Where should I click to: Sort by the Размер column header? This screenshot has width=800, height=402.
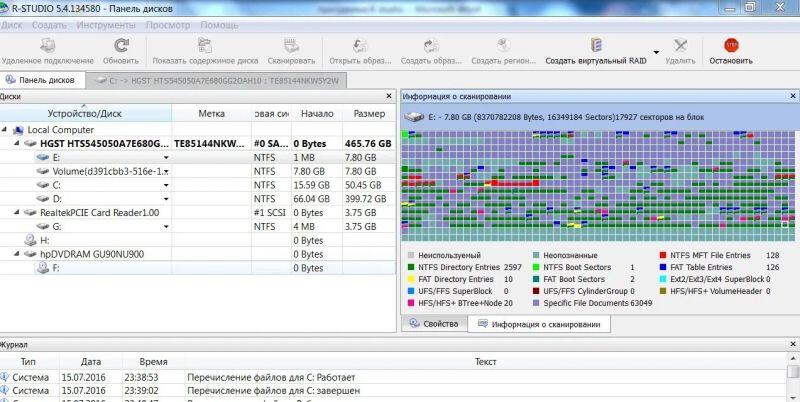click(x=369, y=114)
